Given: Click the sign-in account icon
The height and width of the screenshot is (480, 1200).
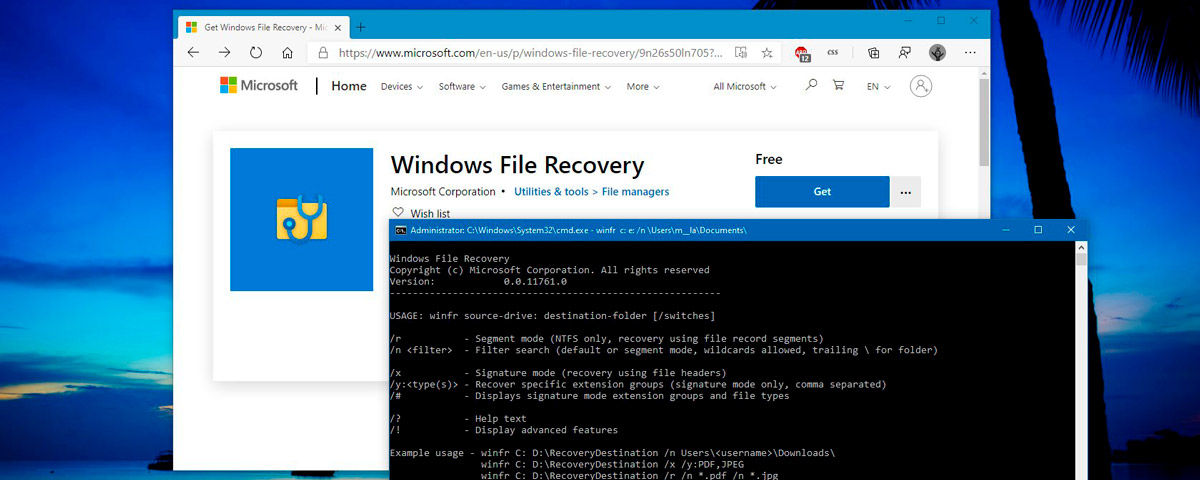Looking at the screenshot, I should click(921, 86).
